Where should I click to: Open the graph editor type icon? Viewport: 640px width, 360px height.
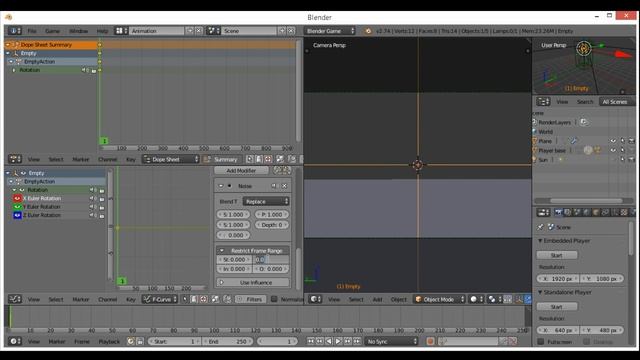click(15, 299)
